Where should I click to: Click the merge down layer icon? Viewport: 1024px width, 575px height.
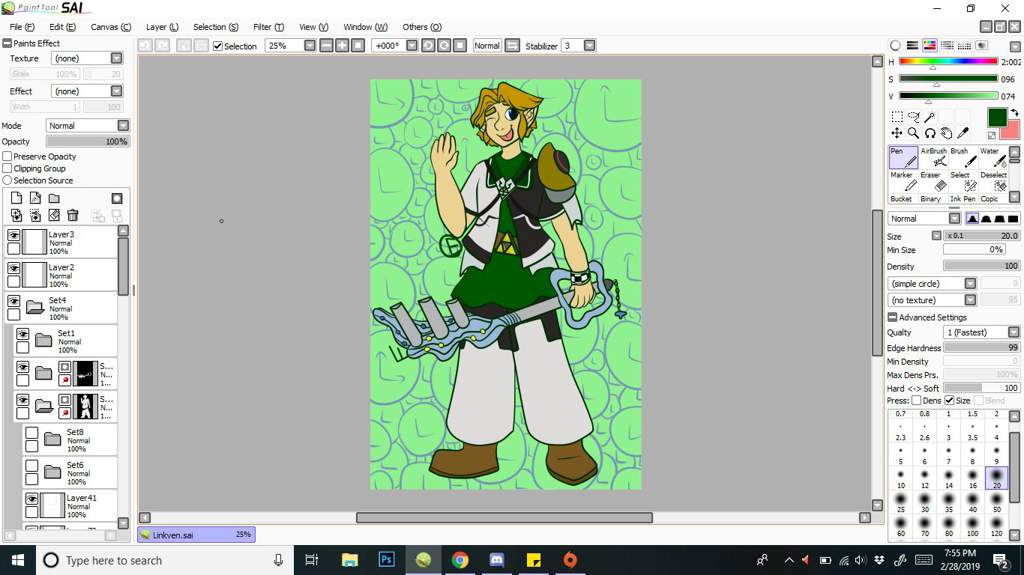(x=35, y=215)
